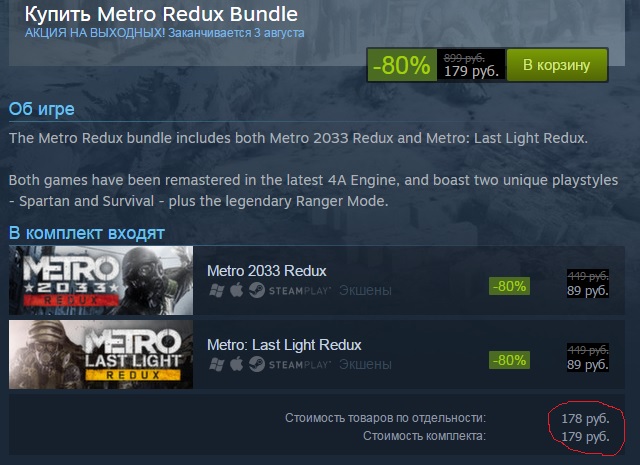Click Apple icon under Metro: Last Light Redux
This screenshot has width=640, height=465.
click(236, 364)
